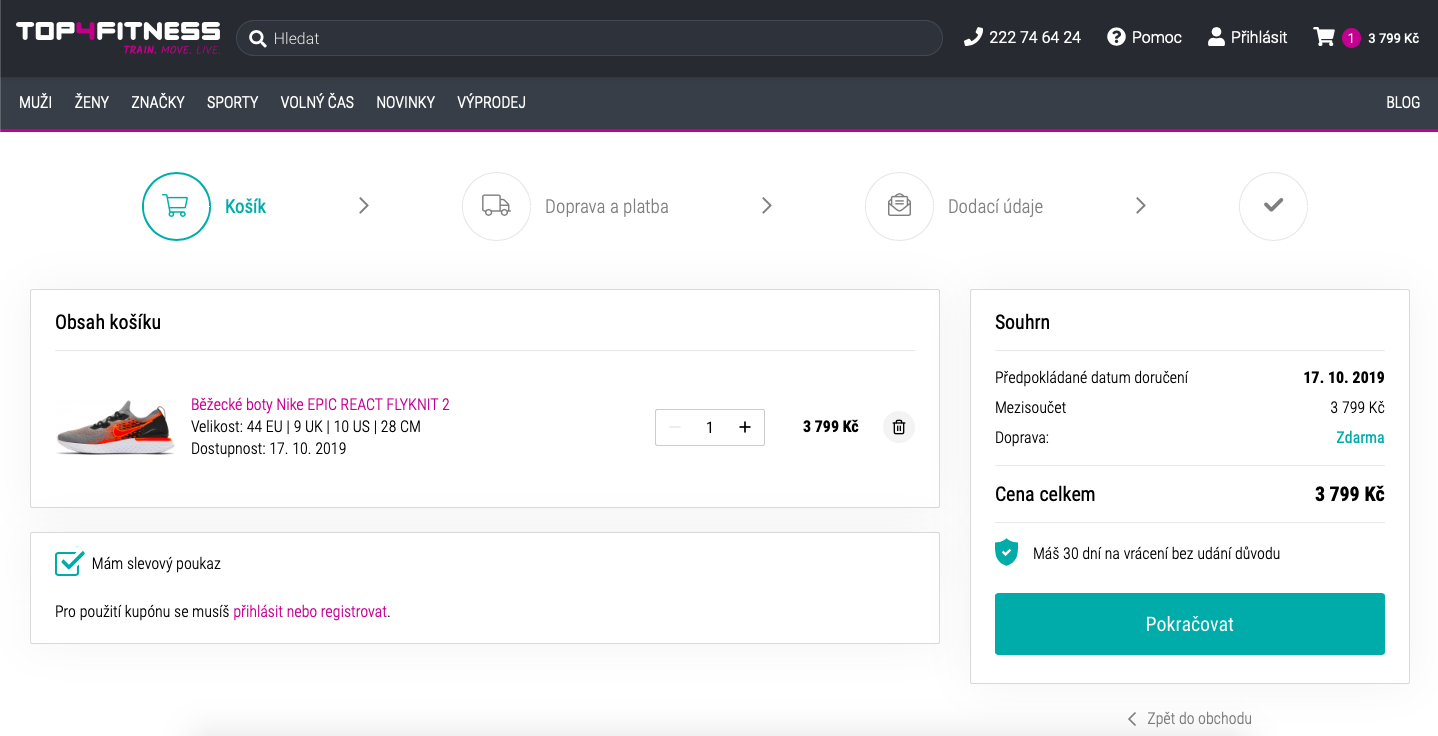Click the Pokračovat button
Image resolution: width=1438 pixels, height=736 pixels.
(x=1190, y=624)
